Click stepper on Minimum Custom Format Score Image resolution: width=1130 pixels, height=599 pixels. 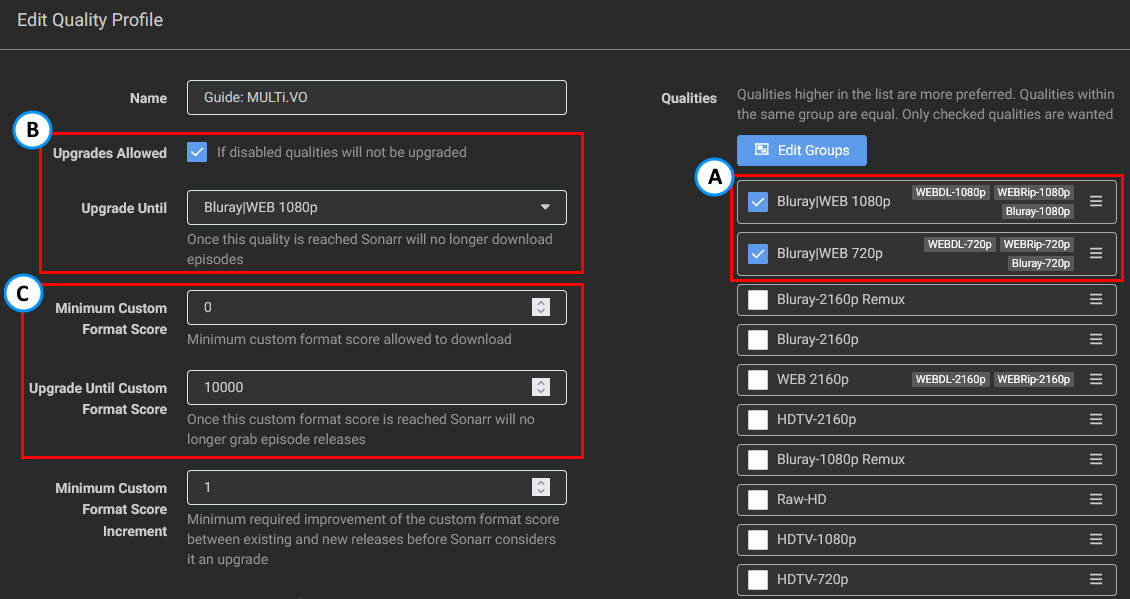tap(541, 307)
